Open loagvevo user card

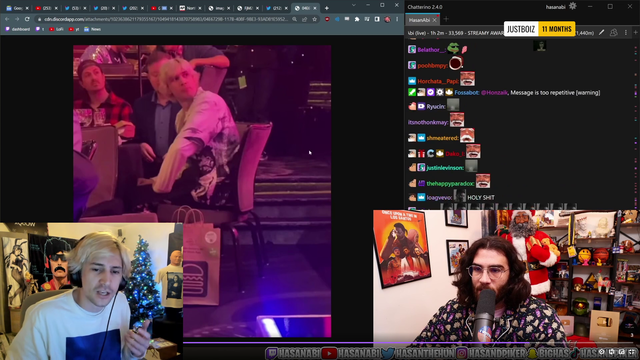pos(440,198)
